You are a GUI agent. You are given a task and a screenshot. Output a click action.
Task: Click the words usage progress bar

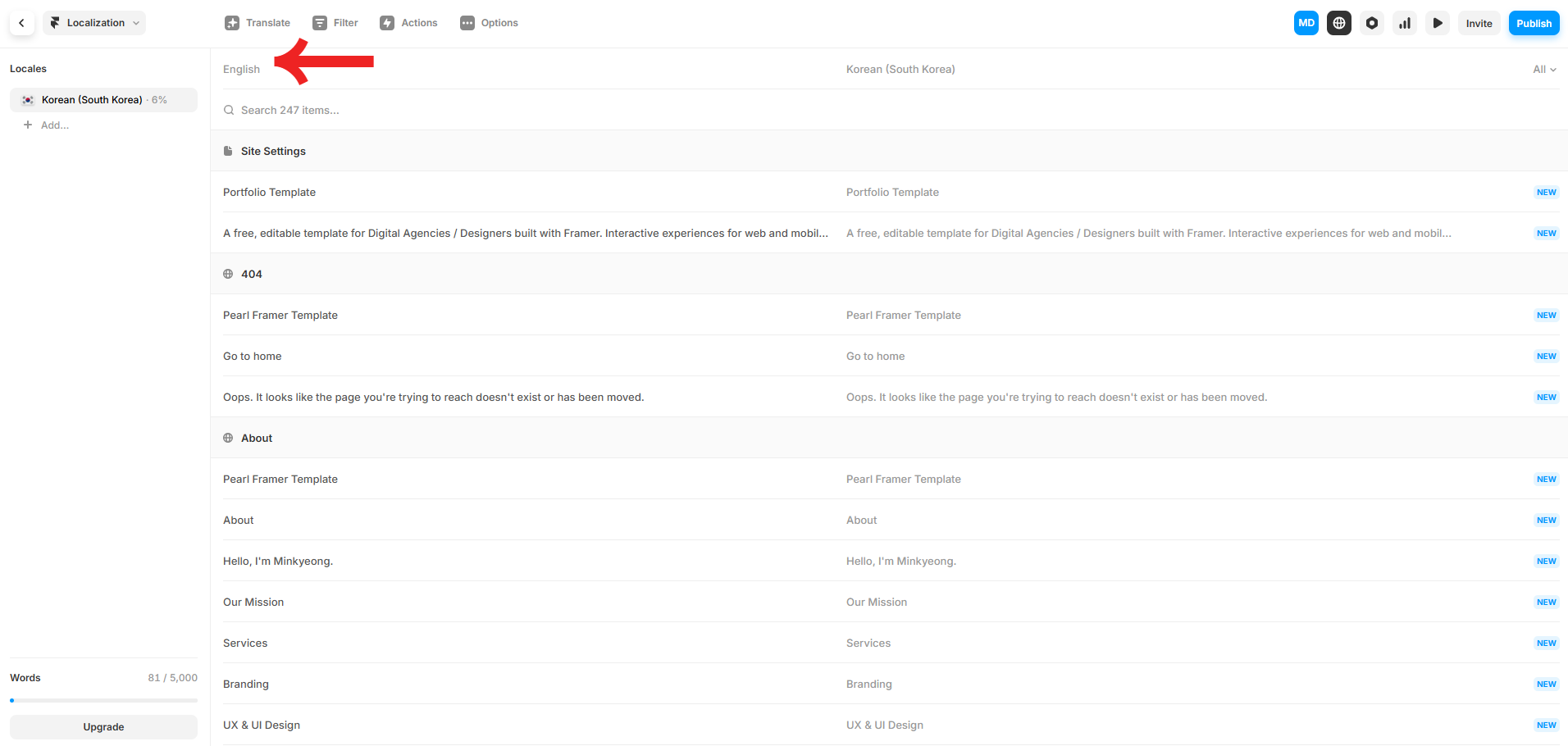coord(103,700)
